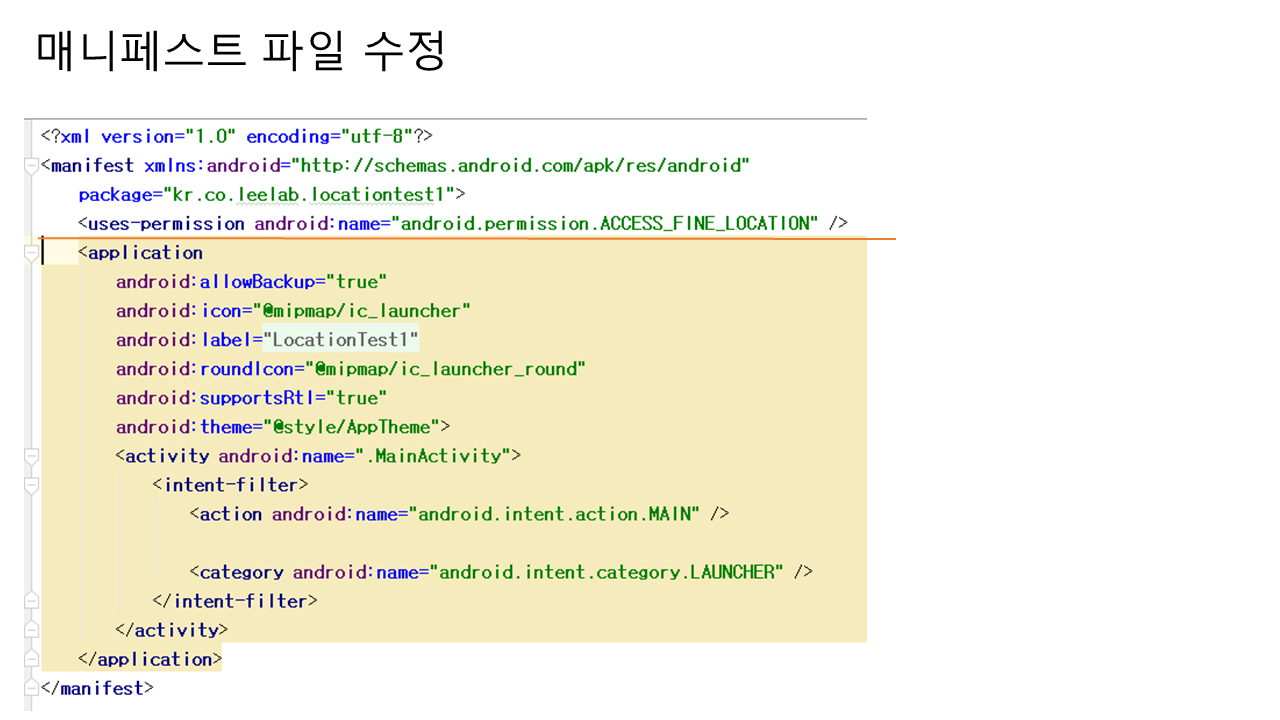Image resolution: width=1280 pixels, height=720 pixels.
Task: Click fold marker beside closing intent-filter tag
Action: tap(31, 601)
